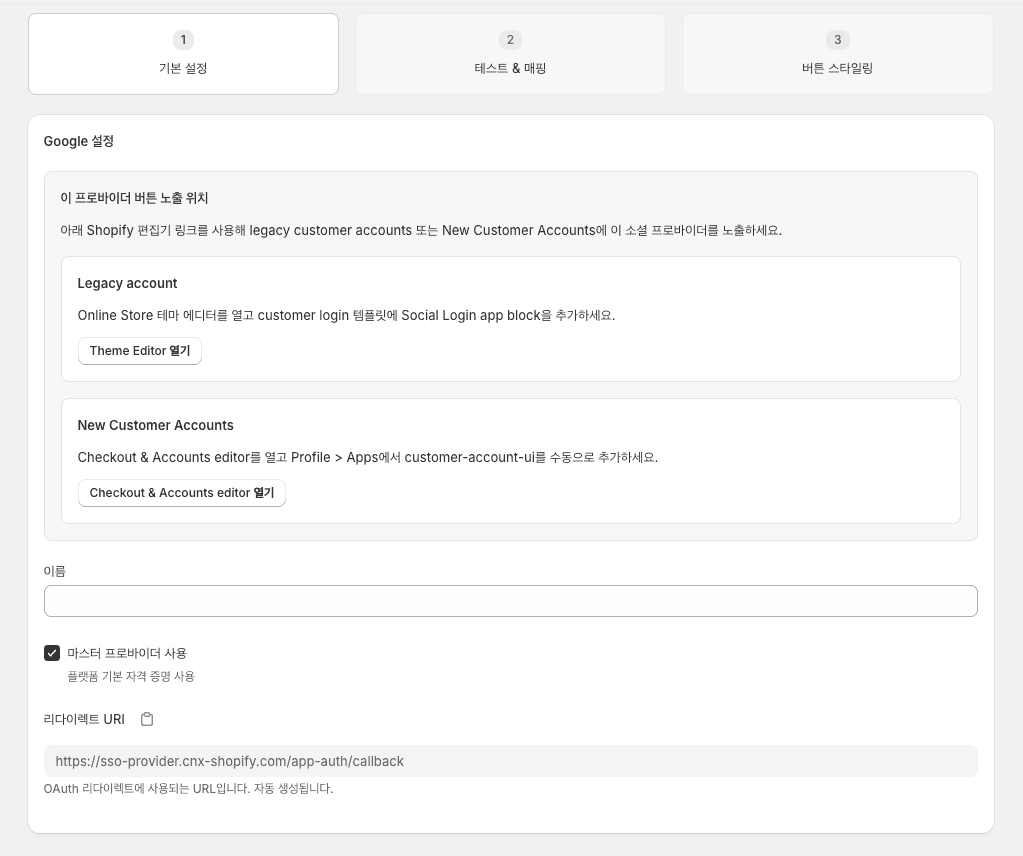Switch to the 테스트 & 매핑 tab
Screen dimensions: 1023x856
pos(510,68)
